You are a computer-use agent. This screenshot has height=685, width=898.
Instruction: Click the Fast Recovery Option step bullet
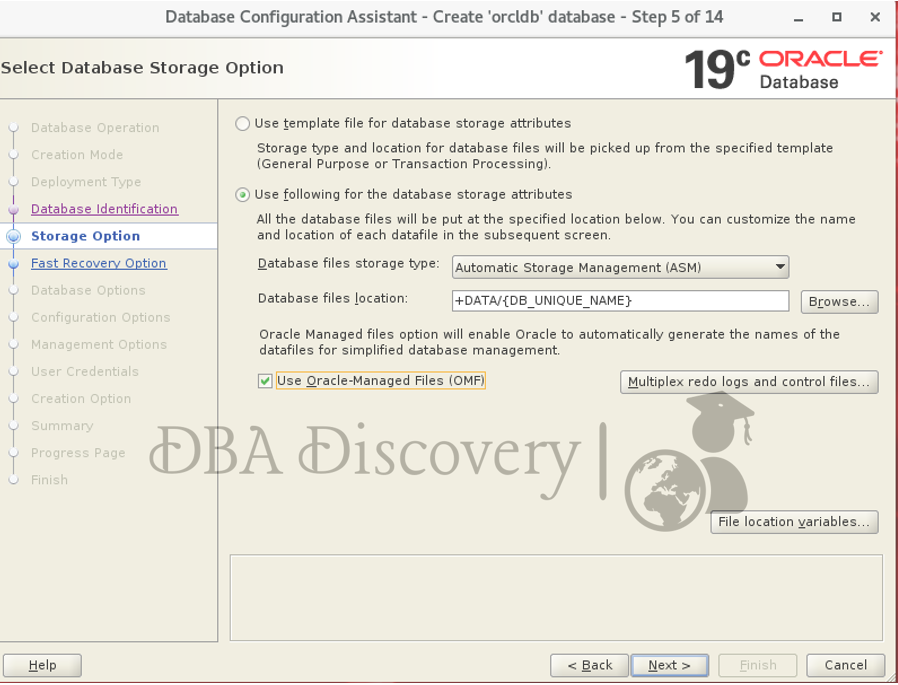13,264
